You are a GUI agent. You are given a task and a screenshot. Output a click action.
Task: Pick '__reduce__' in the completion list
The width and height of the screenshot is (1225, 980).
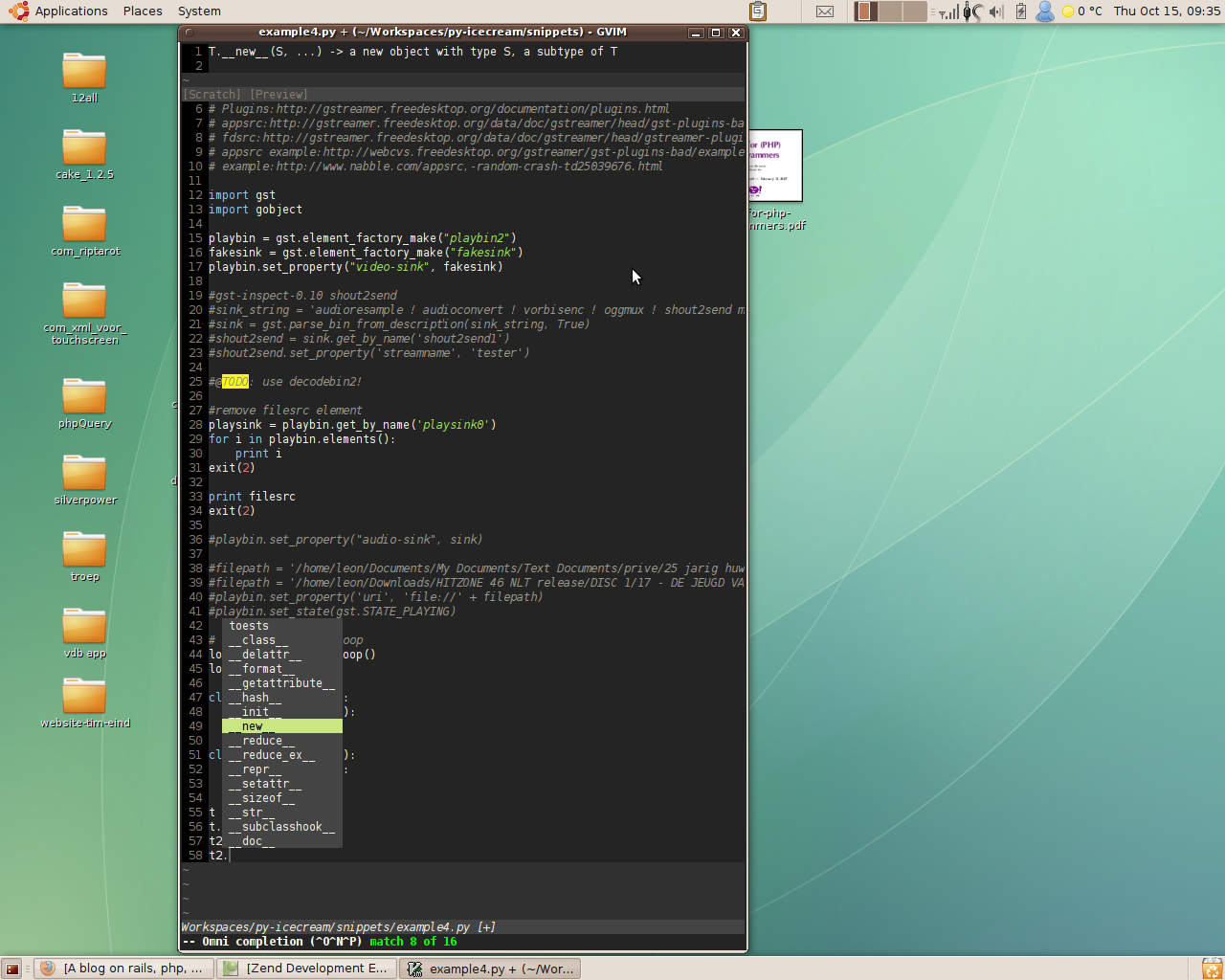(282, 741)
